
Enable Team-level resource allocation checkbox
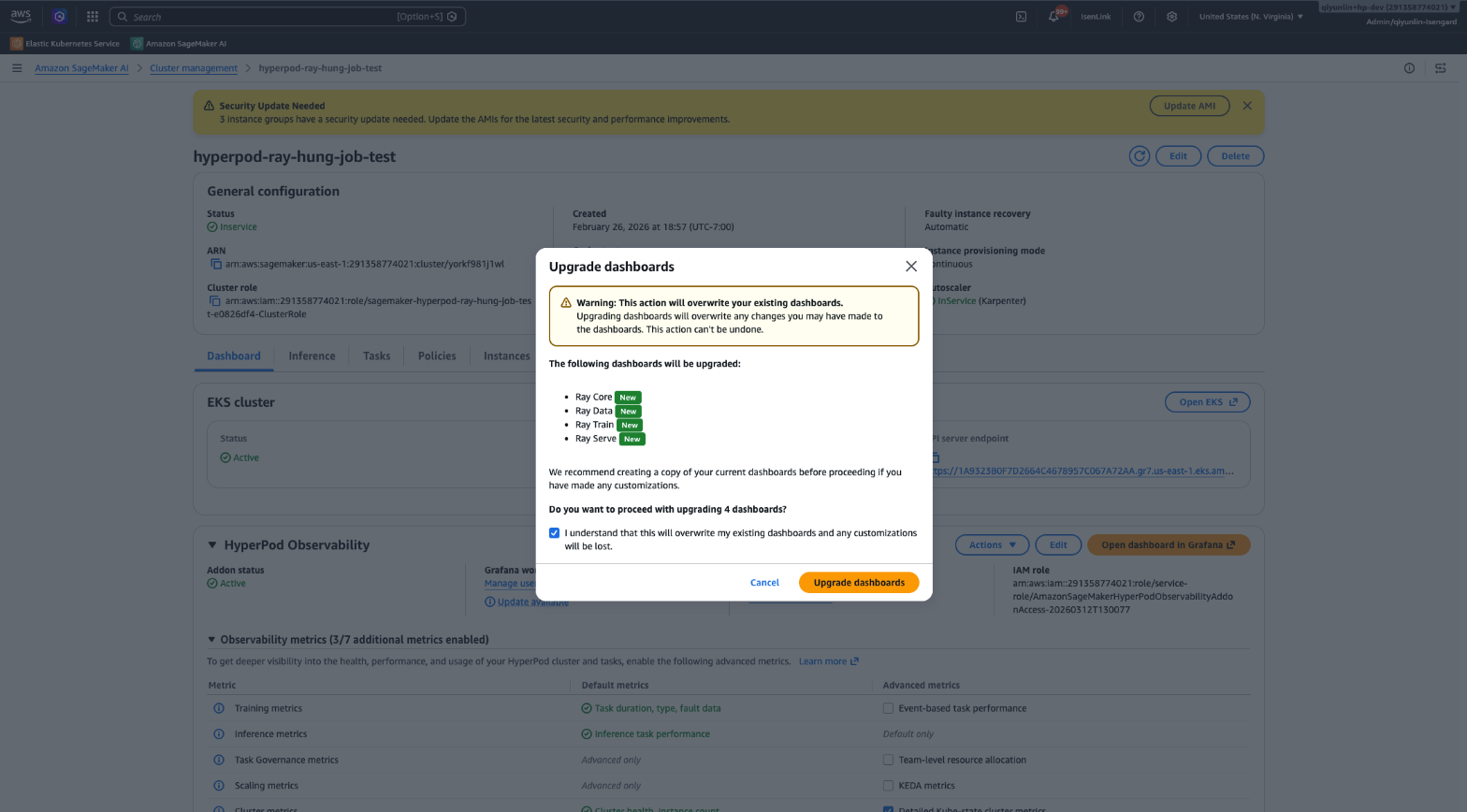click(888, 760)
